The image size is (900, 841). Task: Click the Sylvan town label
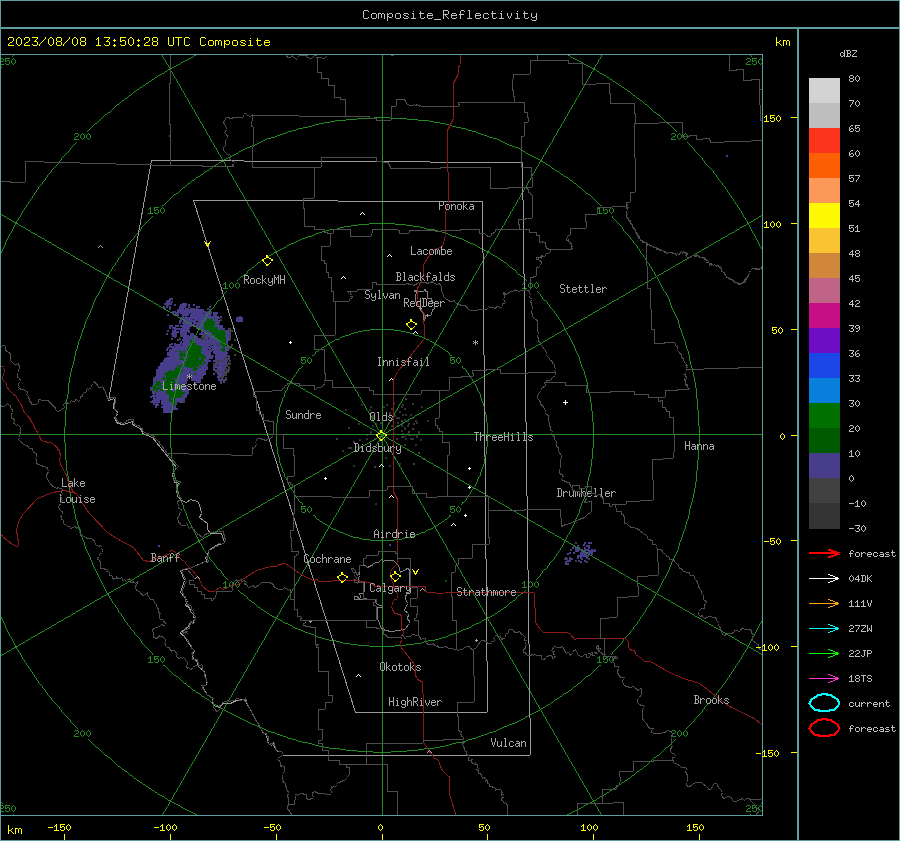(382, 295)
